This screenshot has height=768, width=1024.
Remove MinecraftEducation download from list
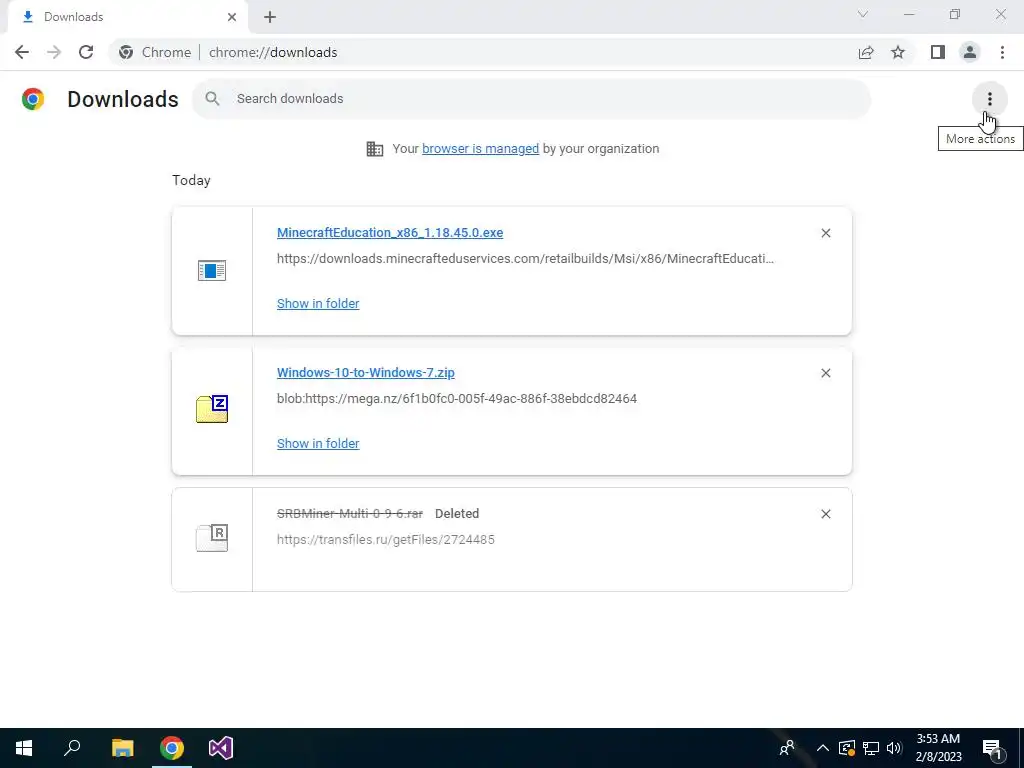pyautogui.click(x=825, y=233)
